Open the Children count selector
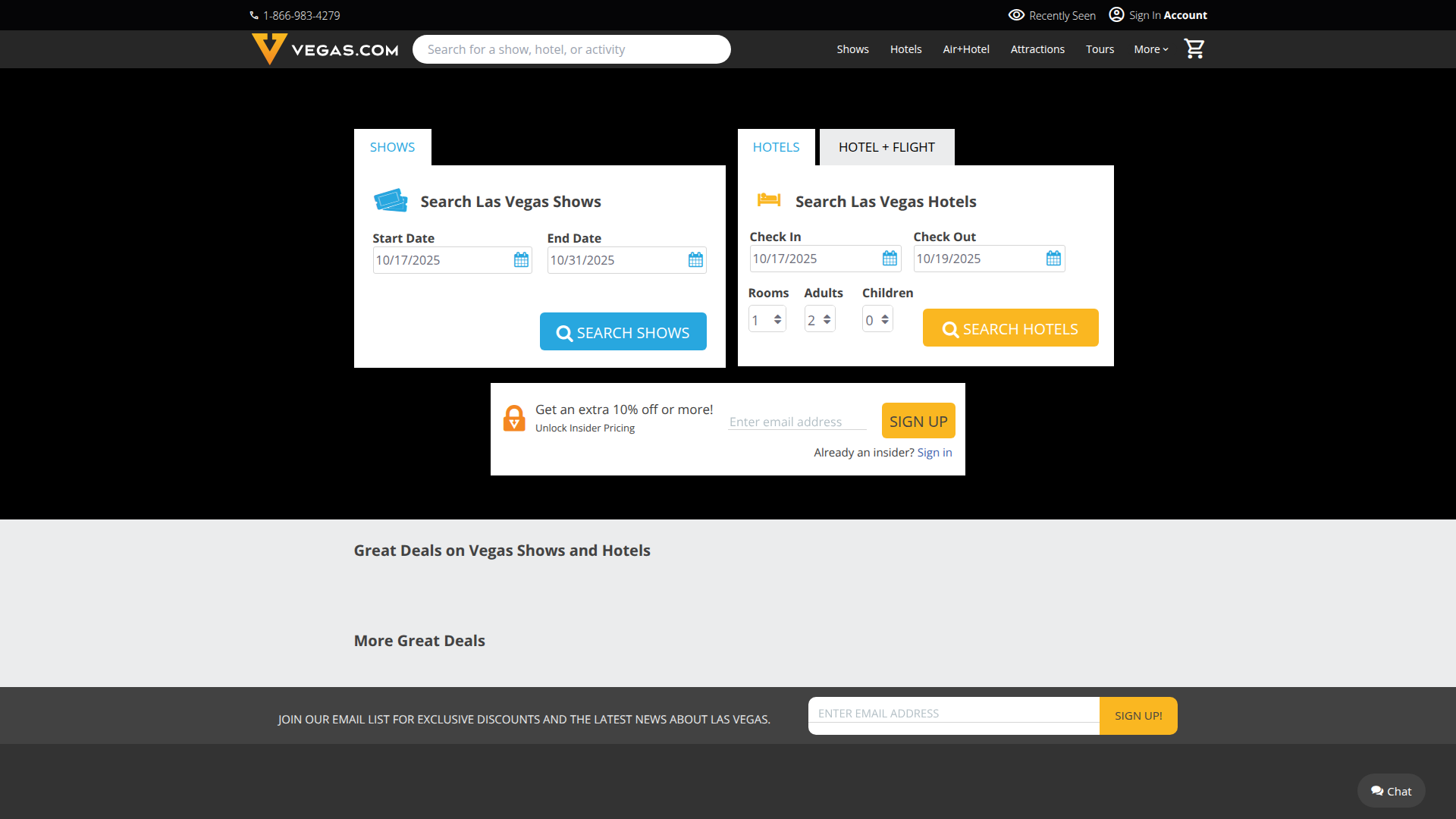 [x=877, y=320]
